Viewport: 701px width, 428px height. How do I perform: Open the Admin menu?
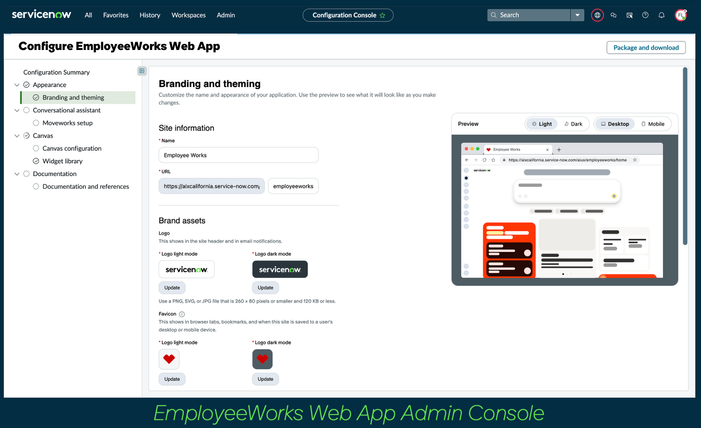coord(226,15)
